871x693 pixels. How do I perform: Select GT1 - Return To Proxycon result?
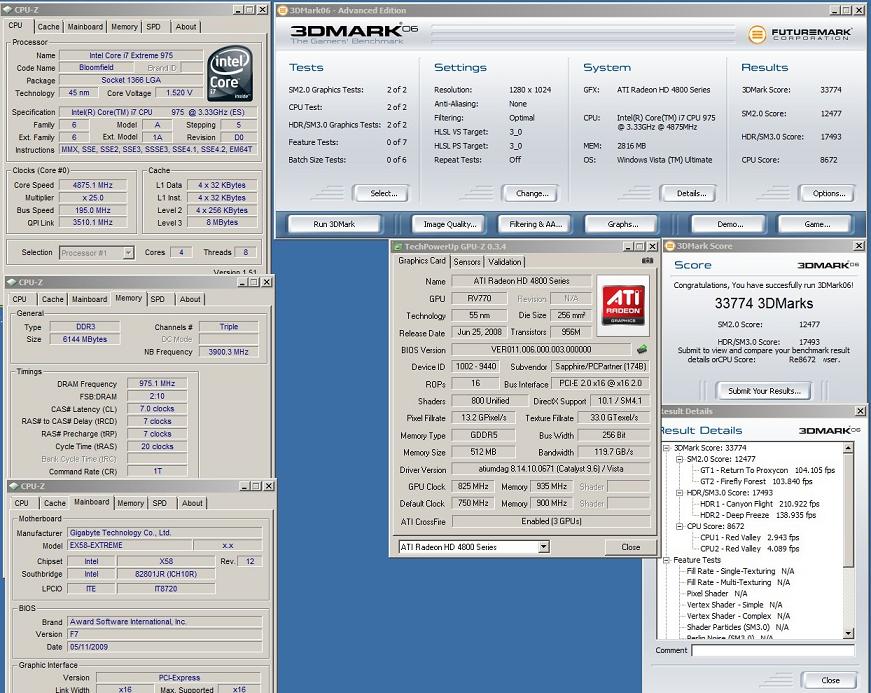768,470
